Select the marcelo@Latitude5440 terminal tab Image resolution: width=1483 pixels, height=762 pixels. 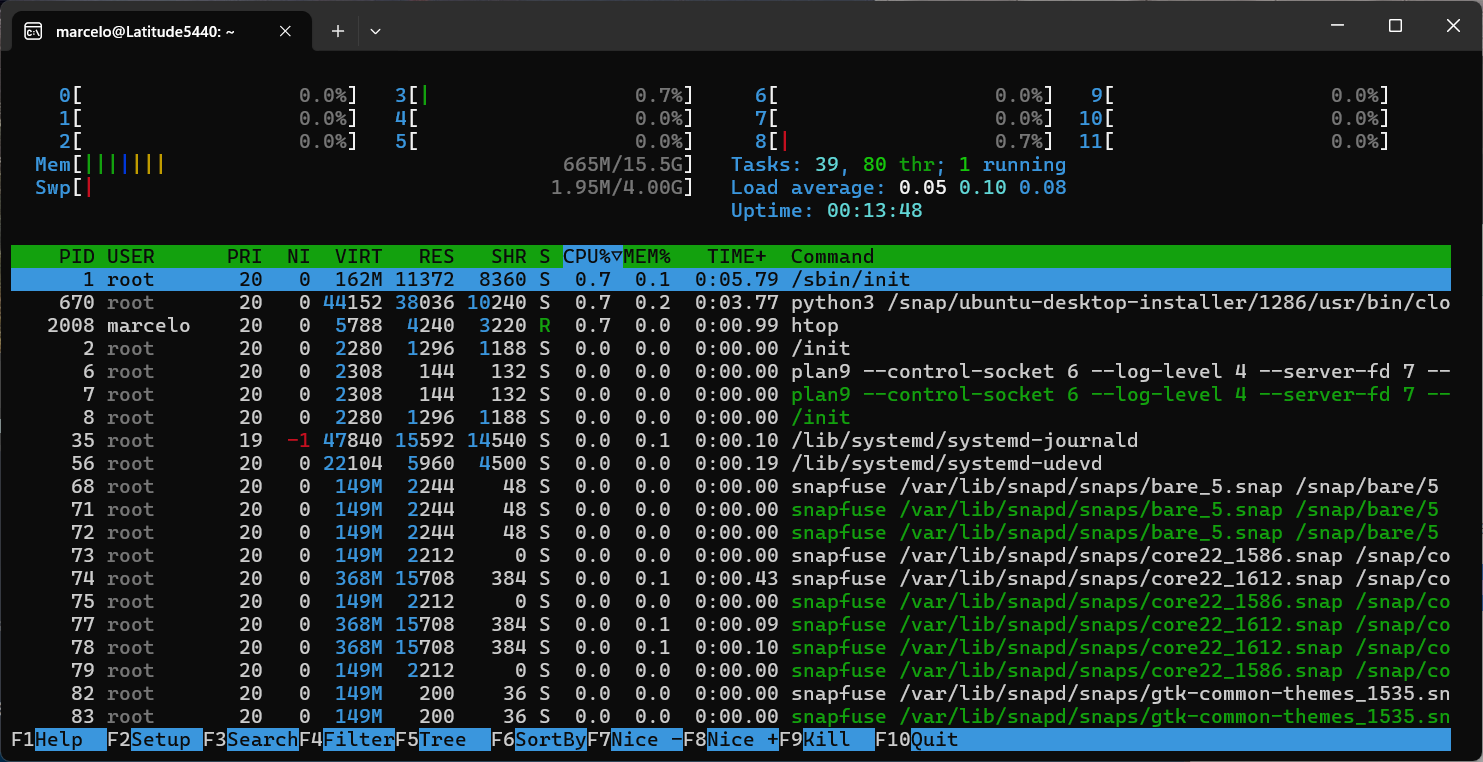[146, 31]
